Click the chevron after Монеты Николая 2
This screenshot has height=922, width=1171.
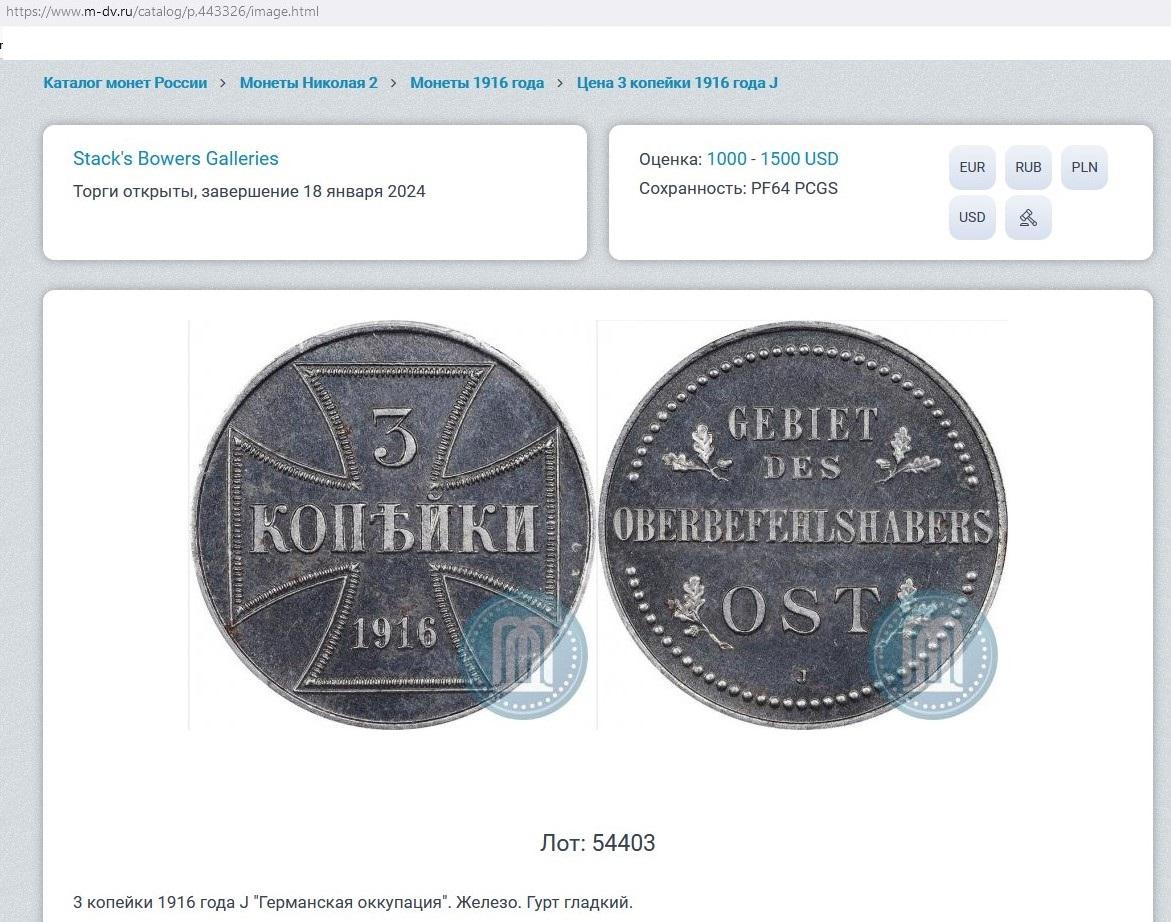394,83
